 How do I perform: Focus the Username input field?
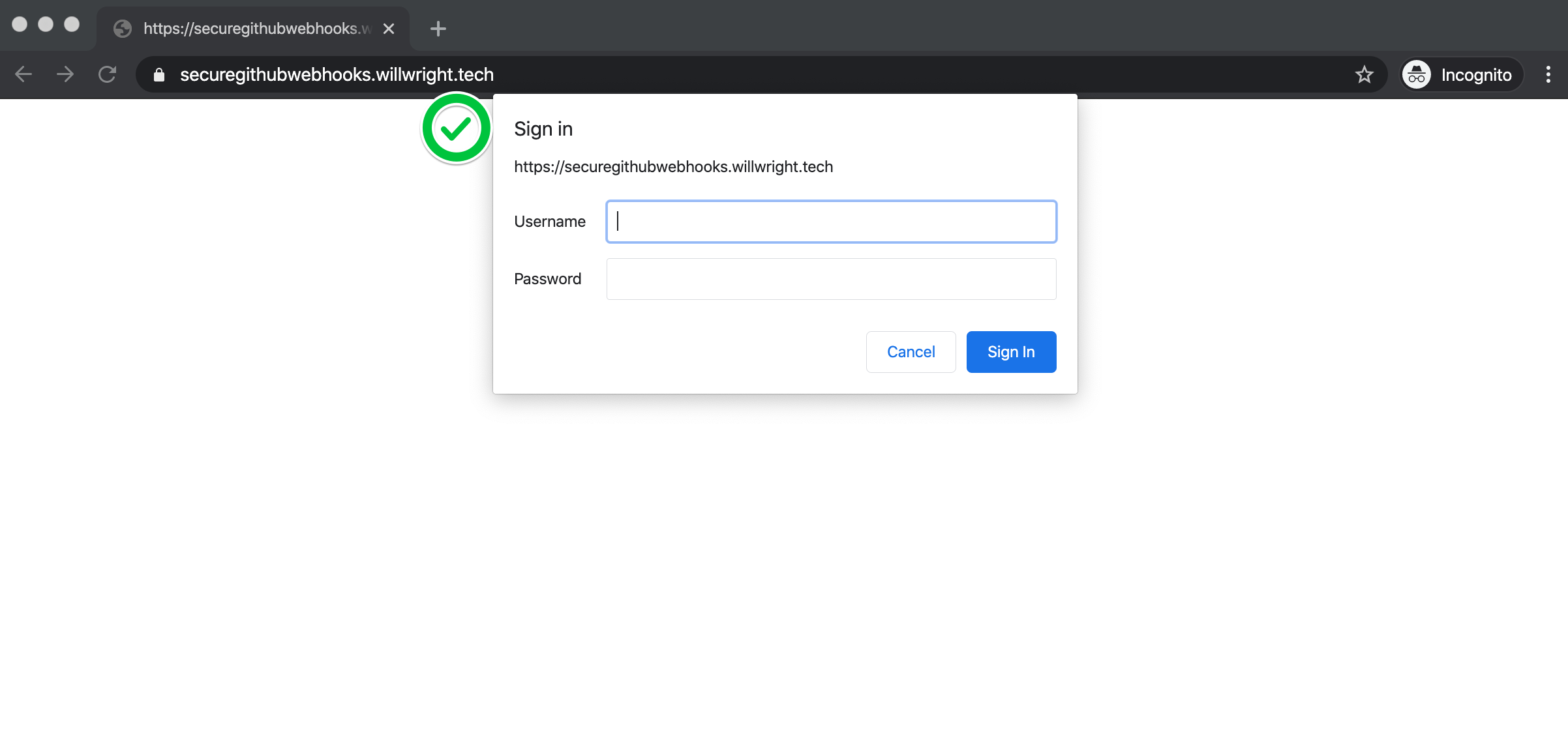coord(831,222)
